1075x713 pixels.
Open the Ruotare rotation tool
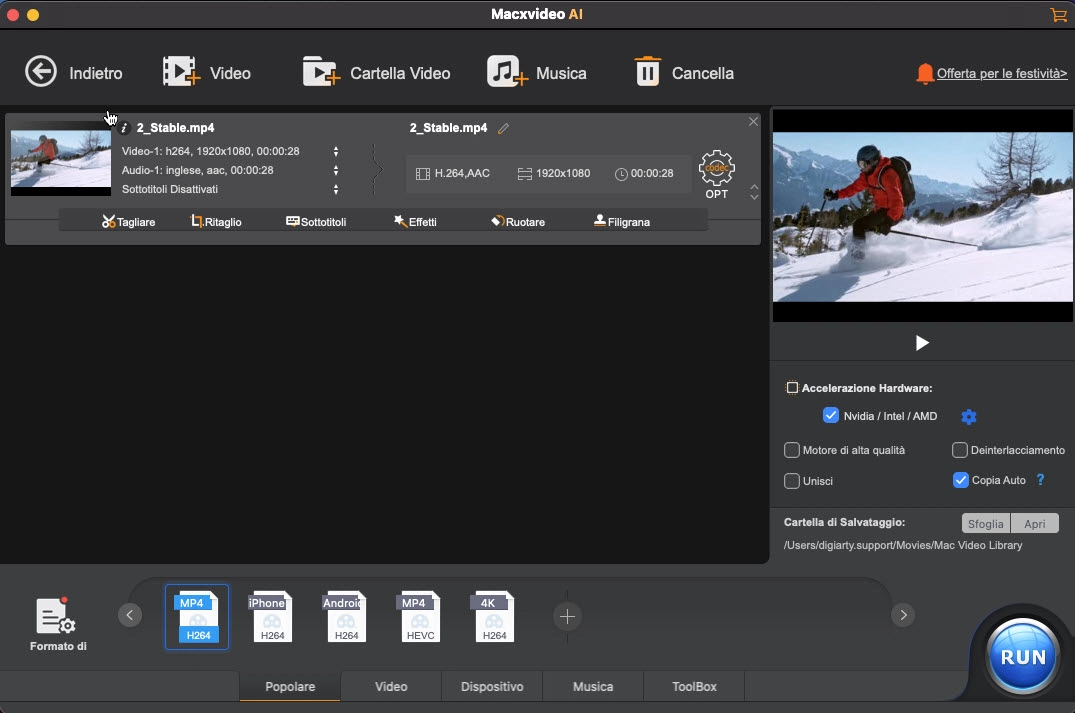pyautogui.click(x=517, y=221)
